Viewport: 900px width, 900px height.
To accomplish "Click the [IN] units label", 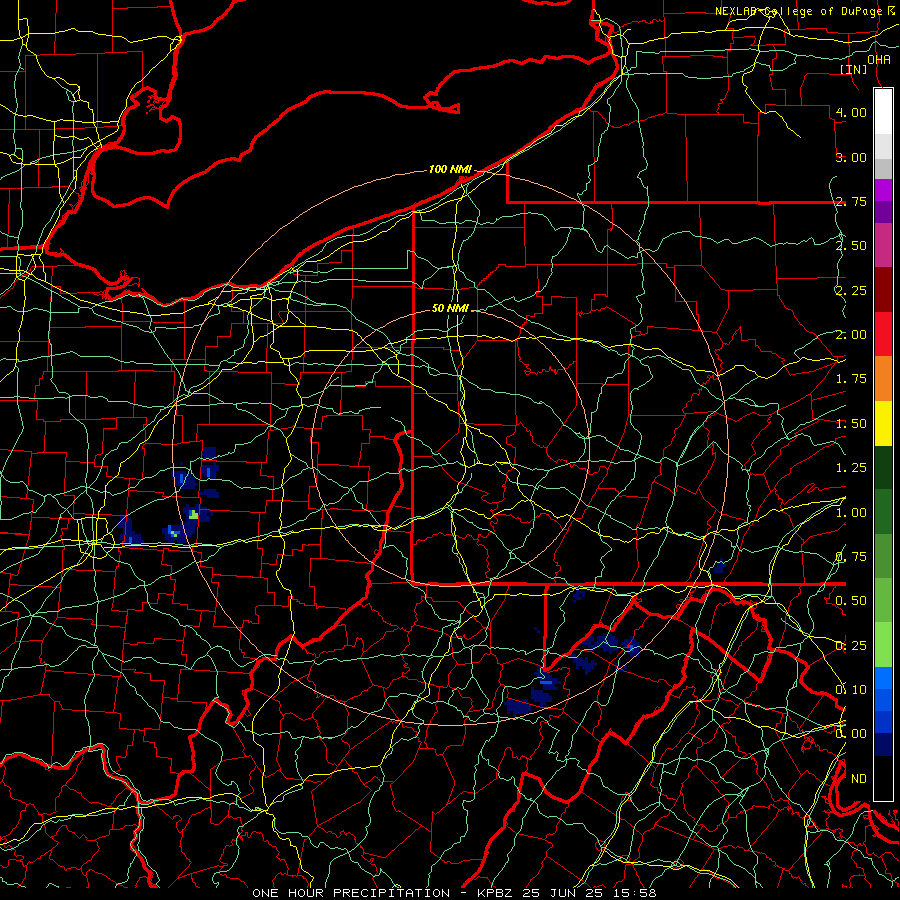I will point(854,69).
